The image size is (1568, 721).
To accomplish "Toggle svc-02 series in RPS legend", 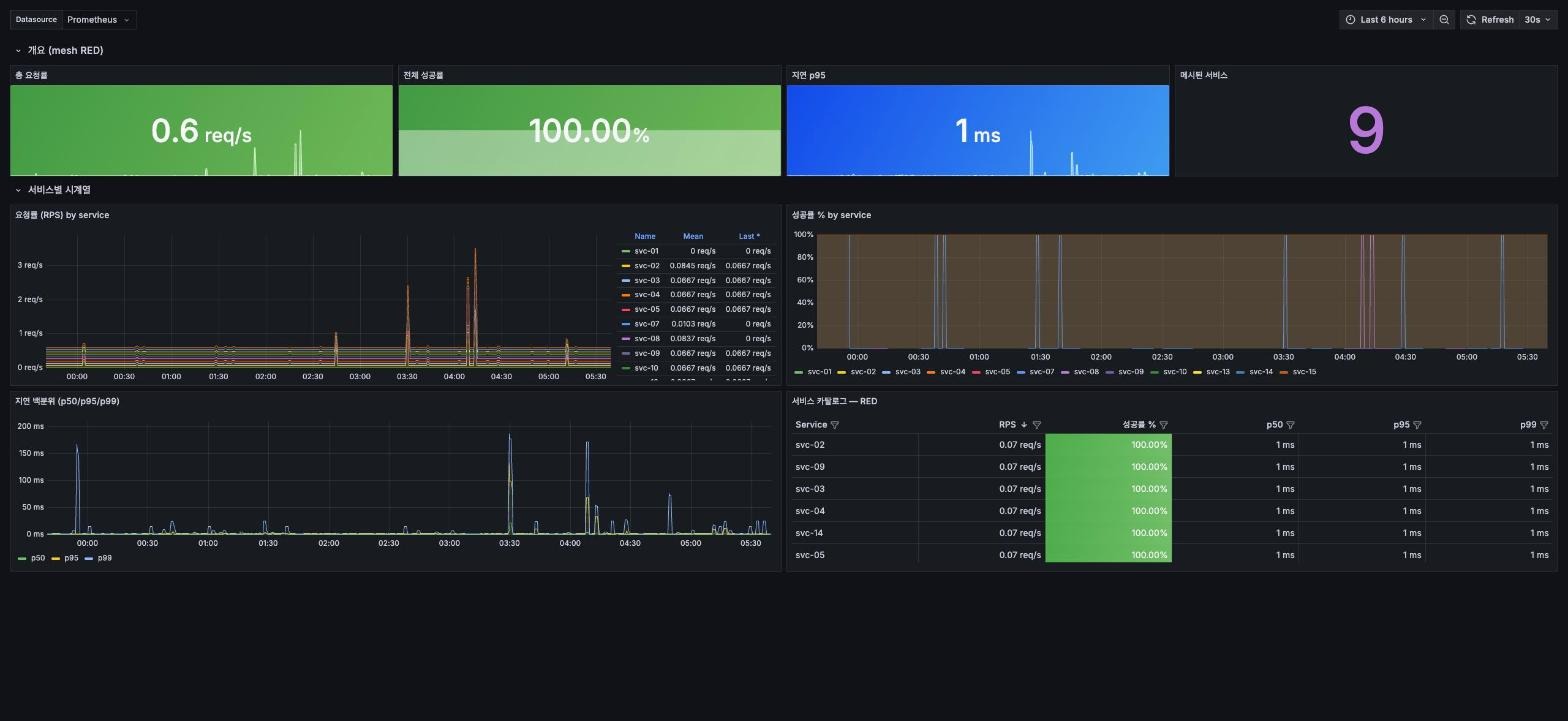I will [x=646, y=266].
